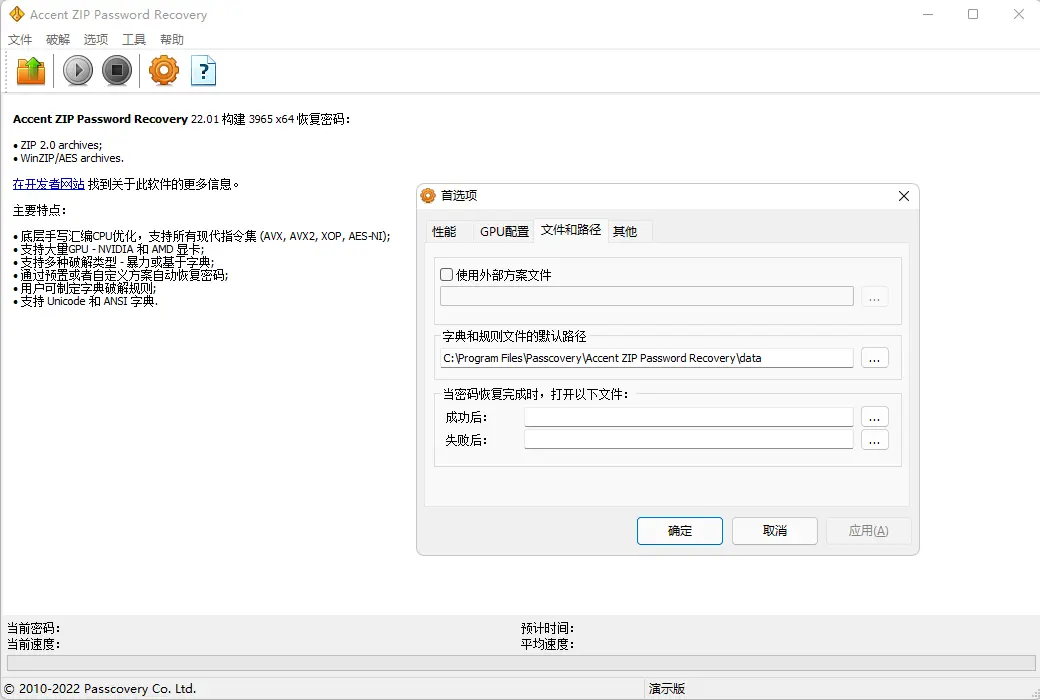Click the Passcovery copyright status text

click(101, 689)
